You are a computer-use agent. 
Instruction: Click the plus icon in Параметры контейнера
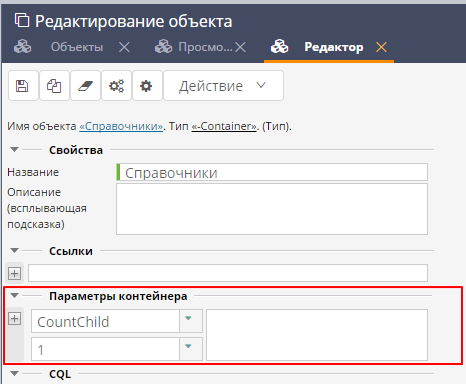[x=14, y=318]
